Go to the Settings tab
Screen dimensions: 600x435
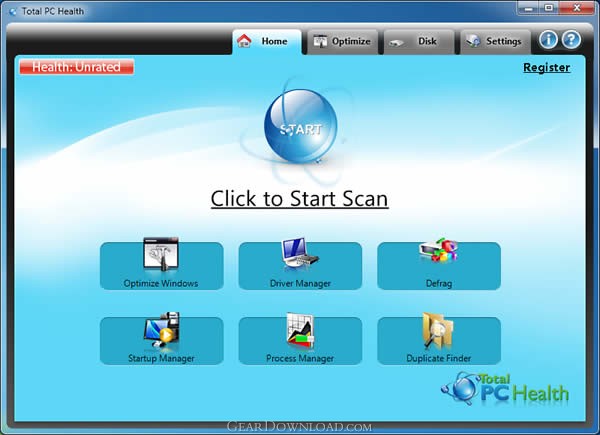coord(495,41)
